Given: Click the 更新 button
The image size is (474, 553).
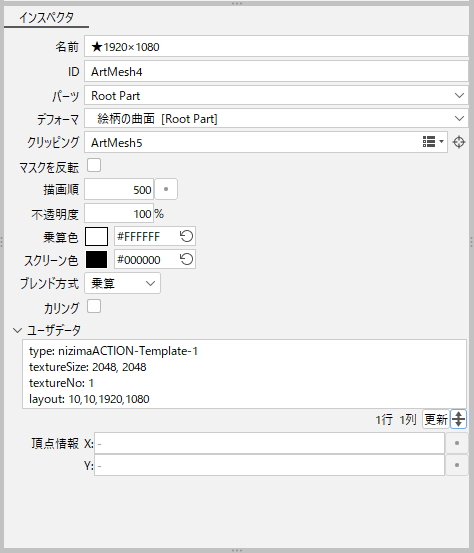Looking at the screenshot, I should coord(436,419).
